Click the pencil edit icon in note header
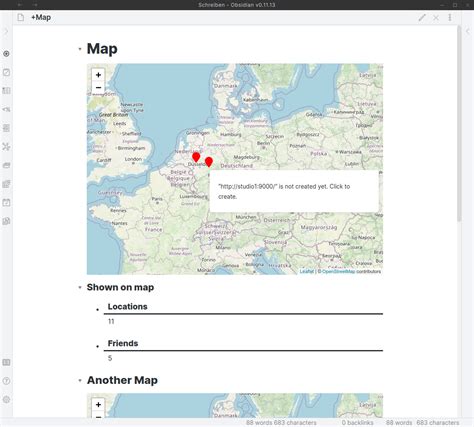 click(x=422, y=17)
